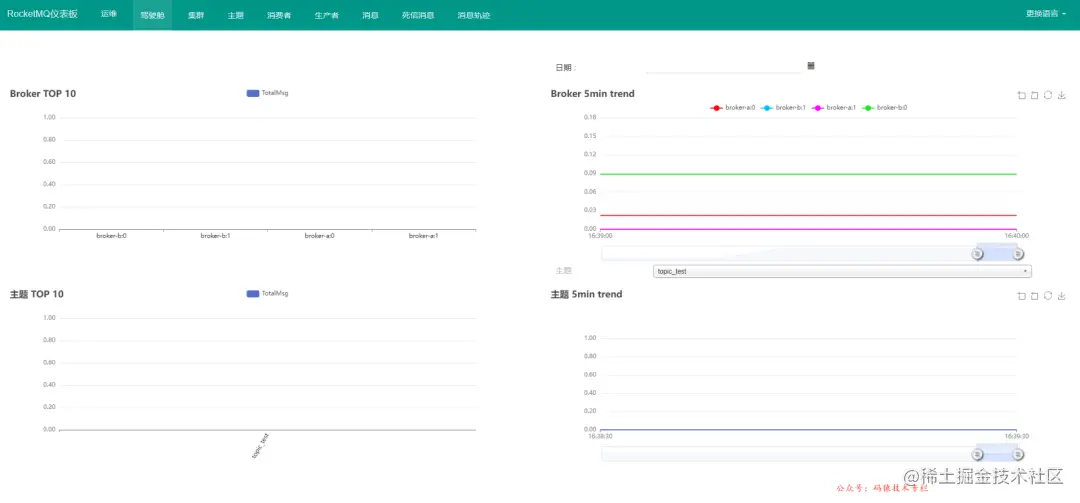Click Broker 5min trend restore/refresh icon
The width and height of the screenshot is (1080, 503).
coord(1048,95)
